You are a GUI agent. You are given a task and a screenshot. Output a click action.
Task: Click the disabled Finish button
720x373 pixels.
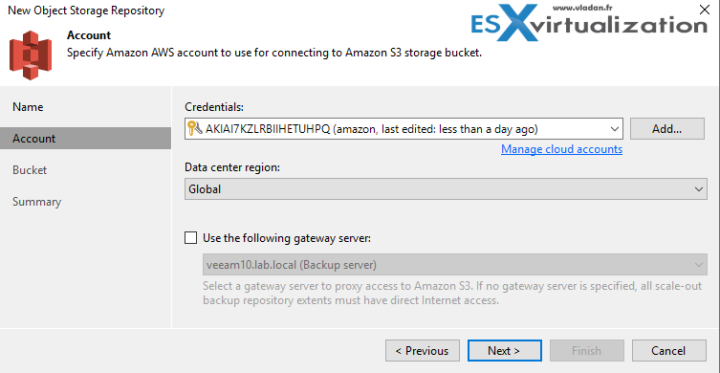click(586, 351)
